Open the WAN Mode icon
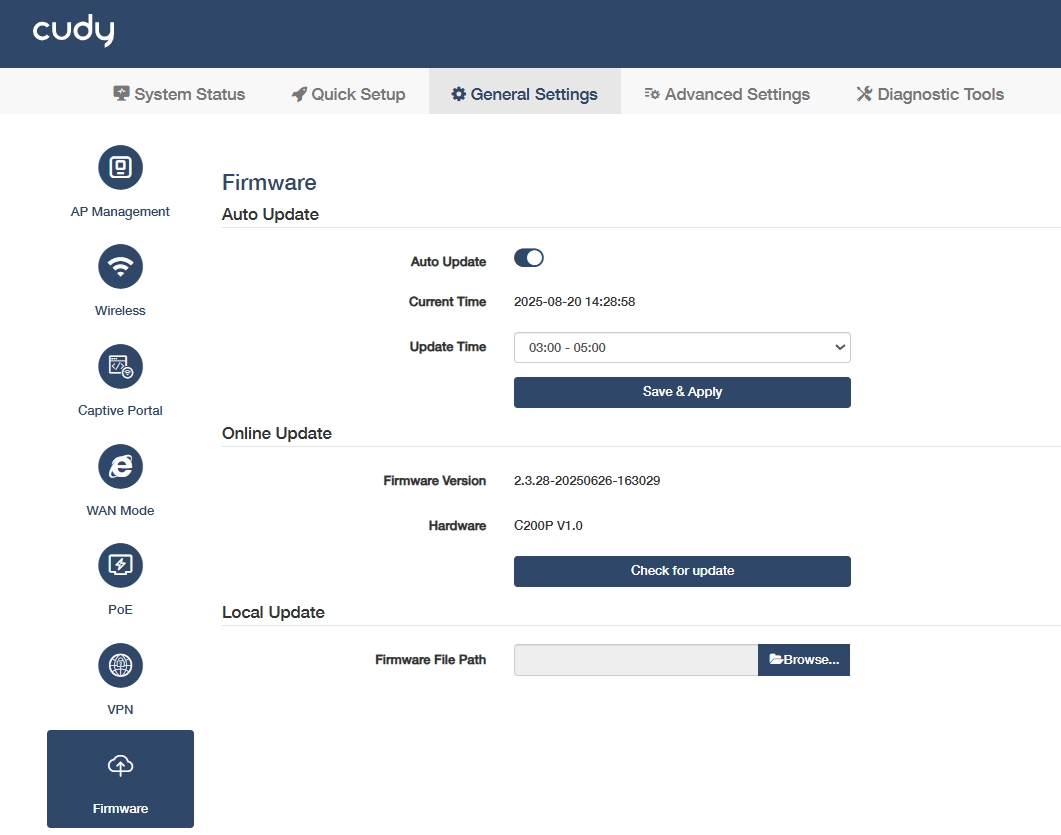 tap(120, 466)
